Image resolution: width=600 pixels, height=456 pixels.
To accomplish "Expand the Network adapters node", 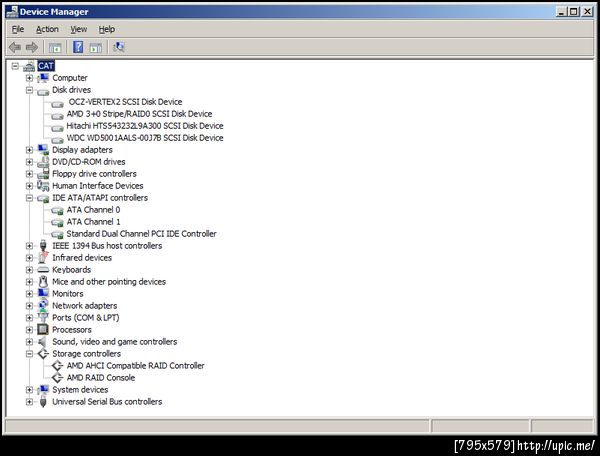I will click(29, 306).
